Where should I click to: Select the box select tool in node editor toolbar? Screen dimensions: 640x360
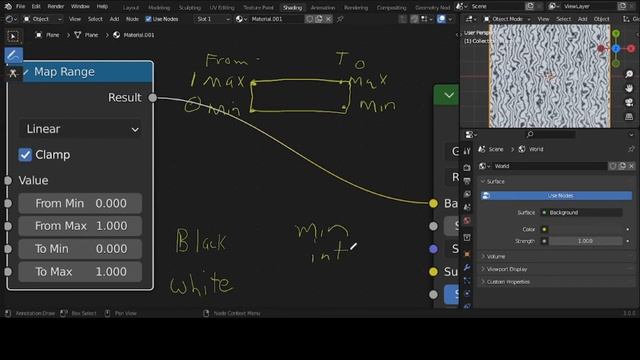tap(13, 37)
